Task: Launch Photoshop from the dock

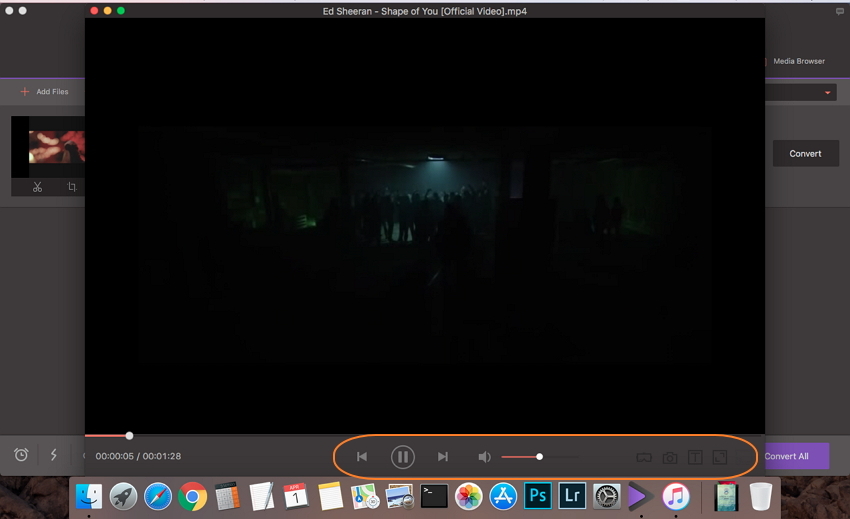Action: pos(538,496)
